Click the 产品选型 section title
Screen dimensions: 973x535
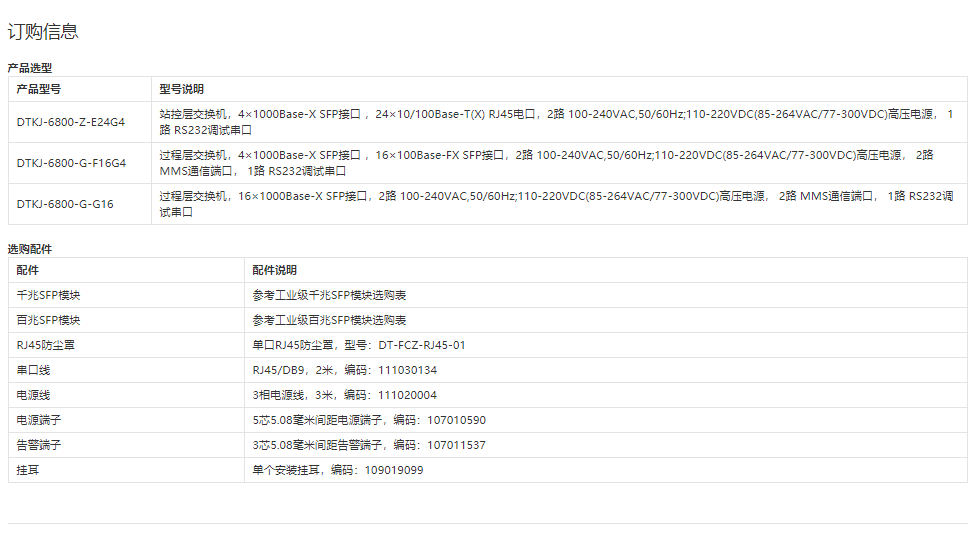click(x=30, y=68)
